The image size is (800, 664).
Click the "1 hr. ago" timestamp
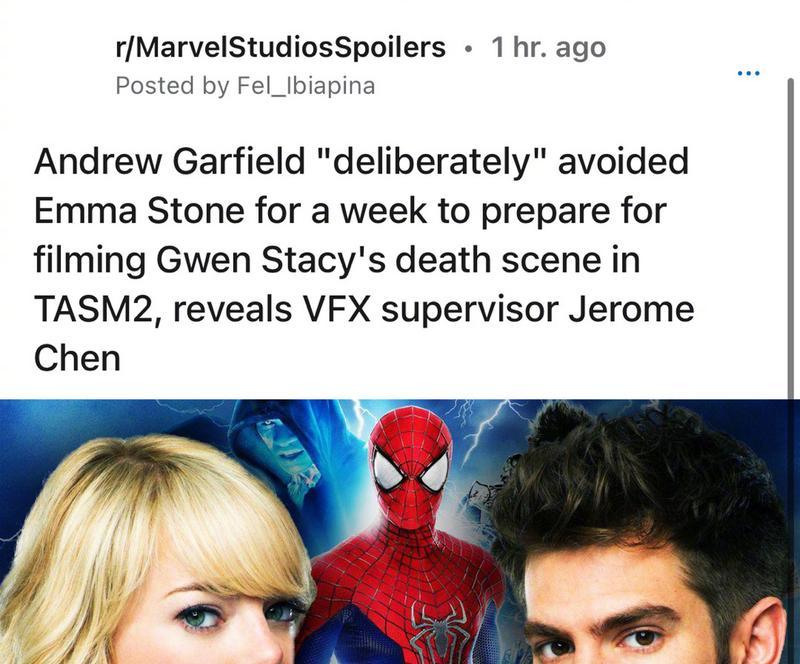coord(548,47)
